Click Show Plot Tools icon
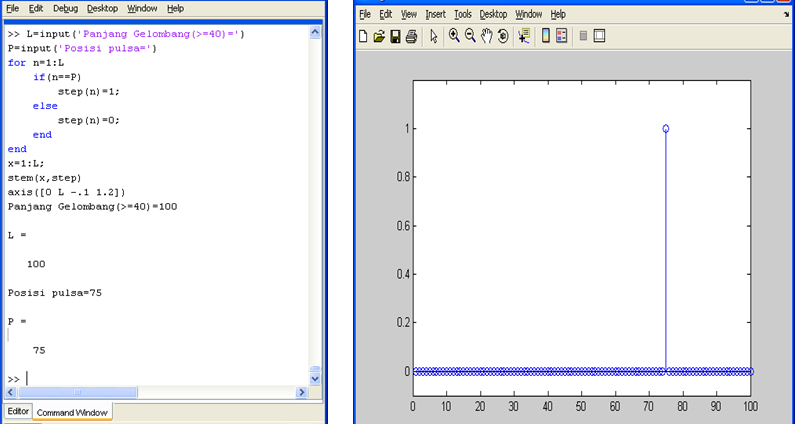806x424 pixels. pos(599,35)
